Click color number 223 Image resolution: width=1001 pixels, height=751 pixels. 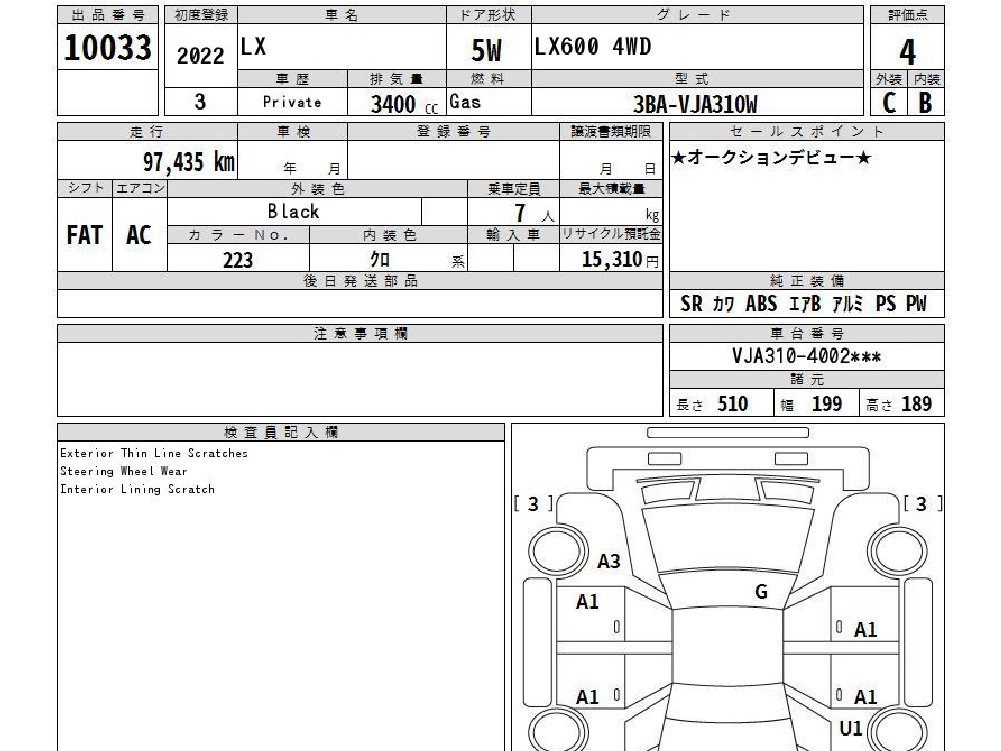click(238, 260)
